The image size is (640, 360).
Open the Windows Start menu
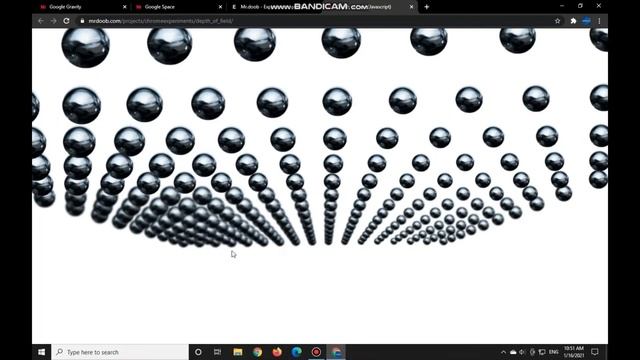(42, 352)
